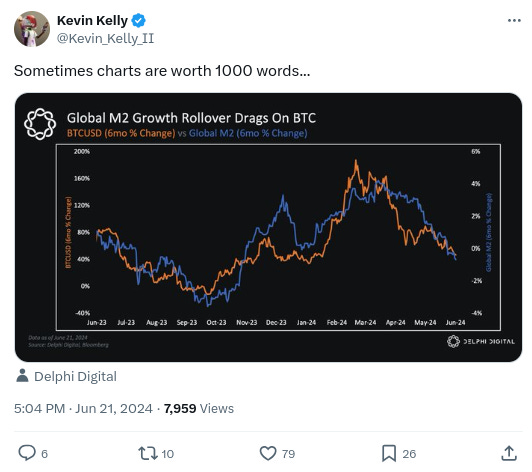Viewport: 532px width, 472px height.
Task: Click the reply speech bubble icon
Action: tap(26, 453)
